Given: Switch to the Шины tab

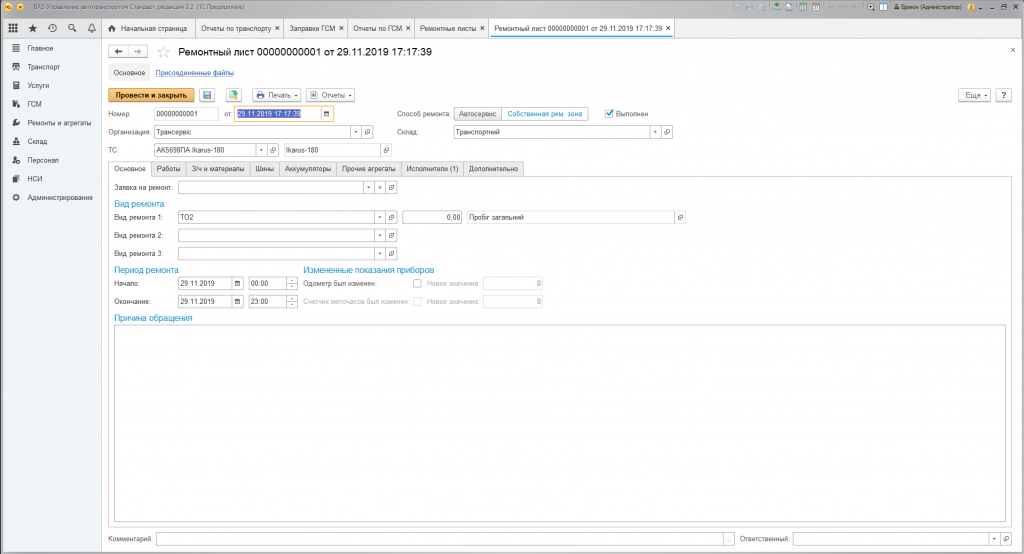Looking at the screenshot, I should (x=264, y=169).
